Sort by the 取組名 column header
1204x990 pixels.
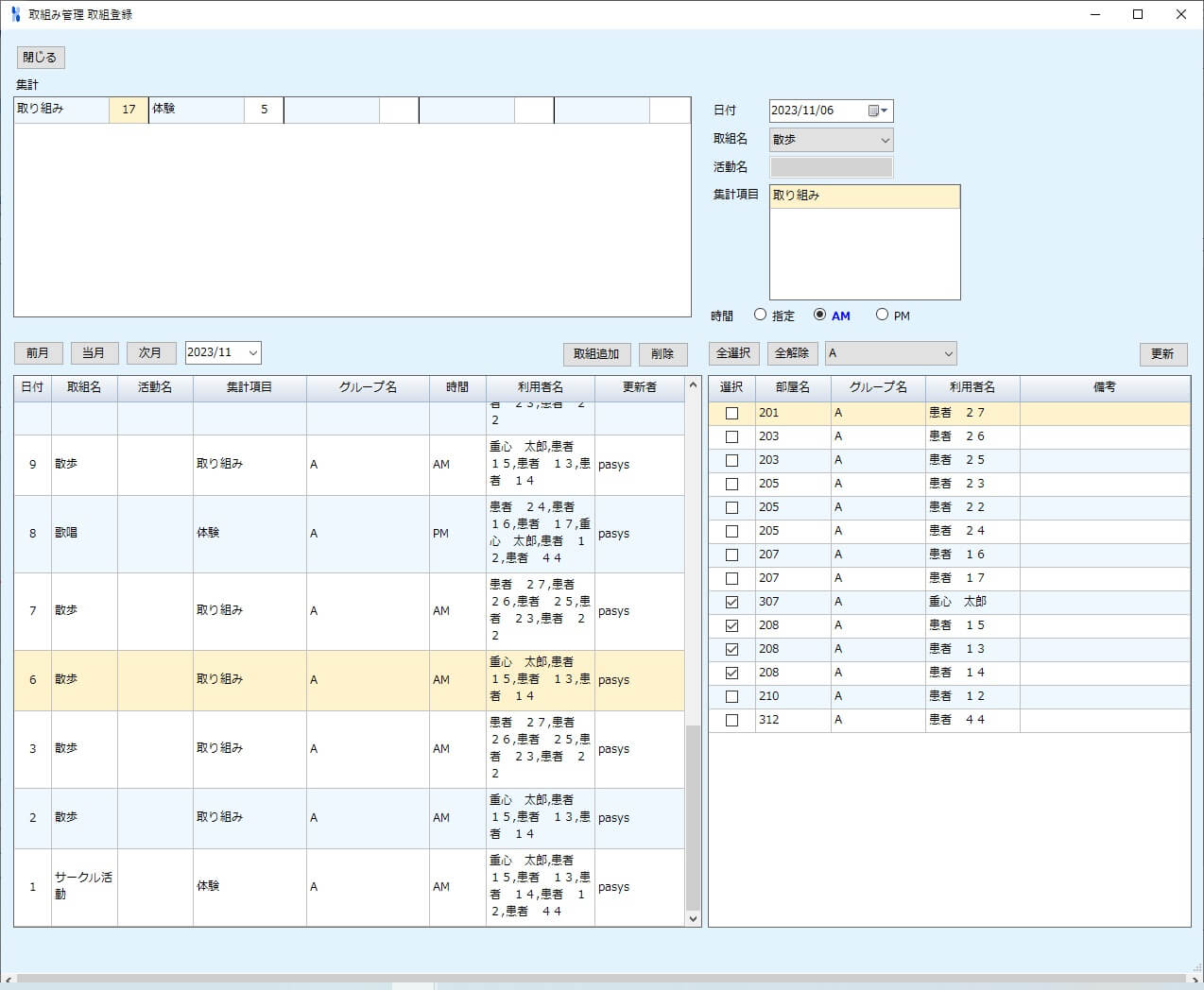84,387
